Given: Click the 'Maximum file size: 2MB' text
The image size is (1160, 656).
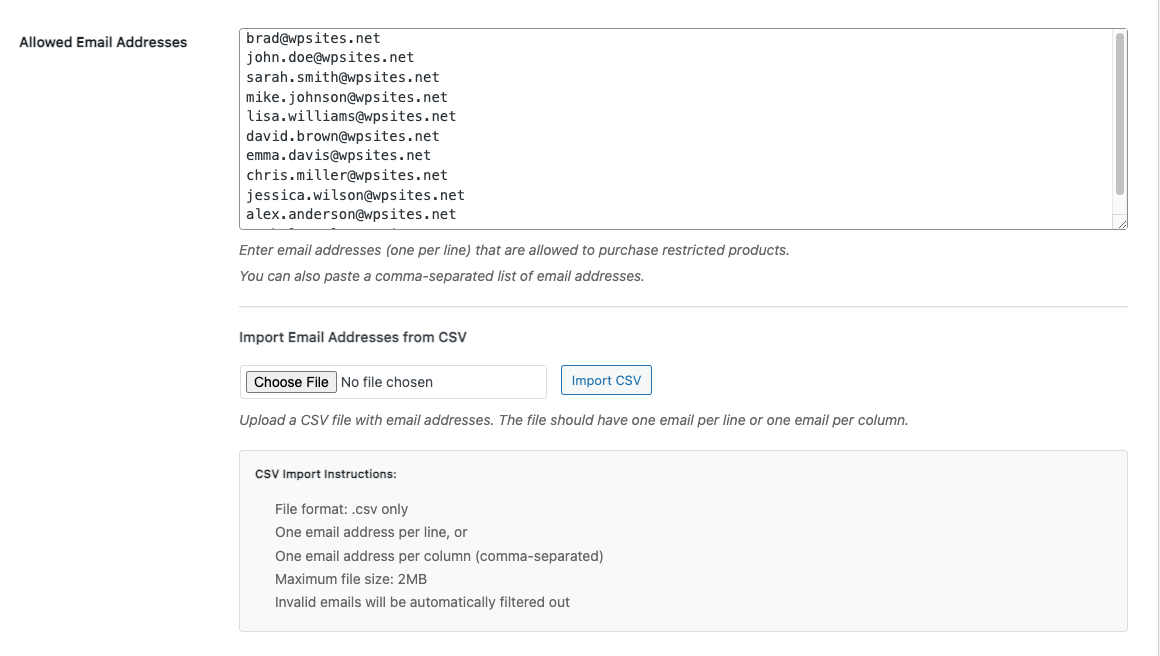Looking at the screenshot, I should [x=351, y=579].
